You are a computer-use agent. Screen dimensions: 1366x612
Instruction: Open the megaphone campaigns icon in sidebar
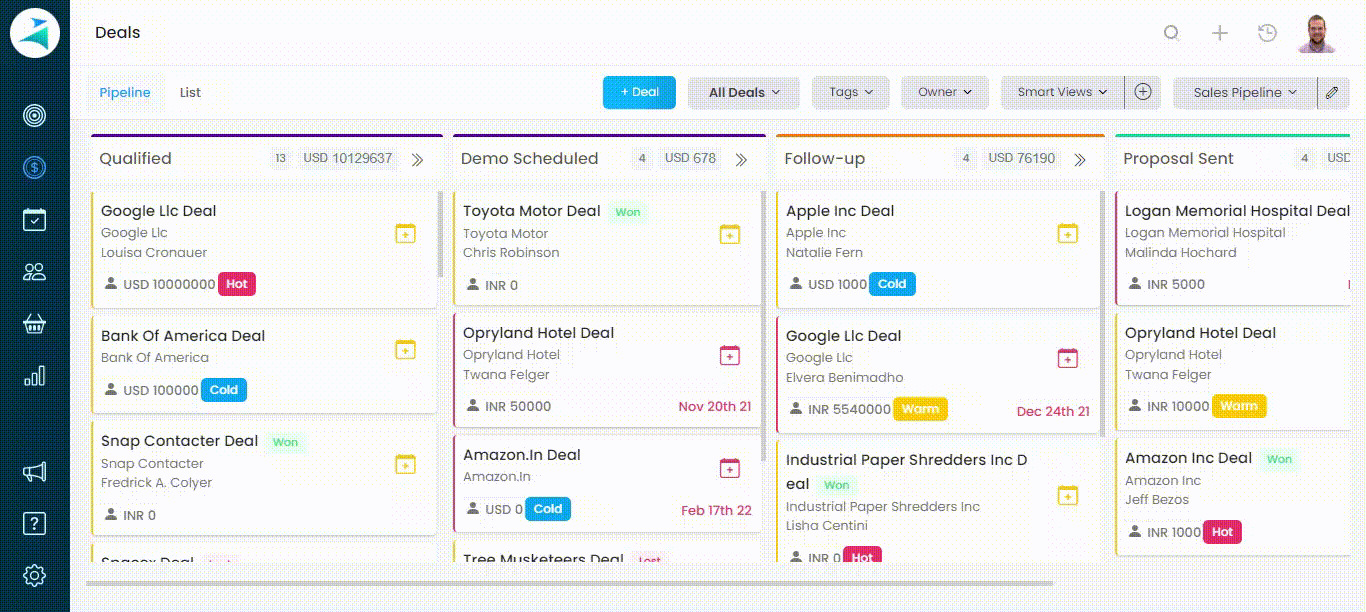(x=35, y=472)
